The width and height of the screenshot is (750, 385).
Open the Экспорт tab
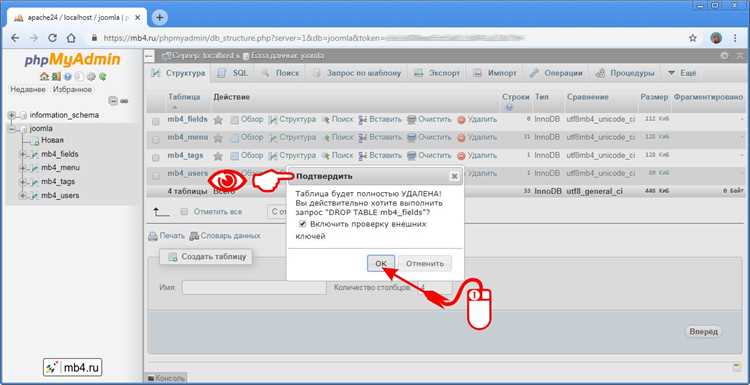pos(437,73)
